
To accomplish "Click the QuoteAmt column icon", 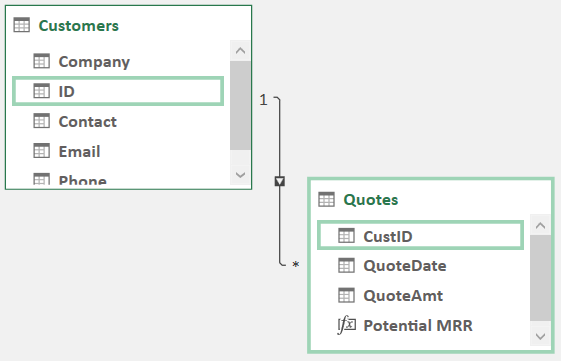I will coord(346,295).
